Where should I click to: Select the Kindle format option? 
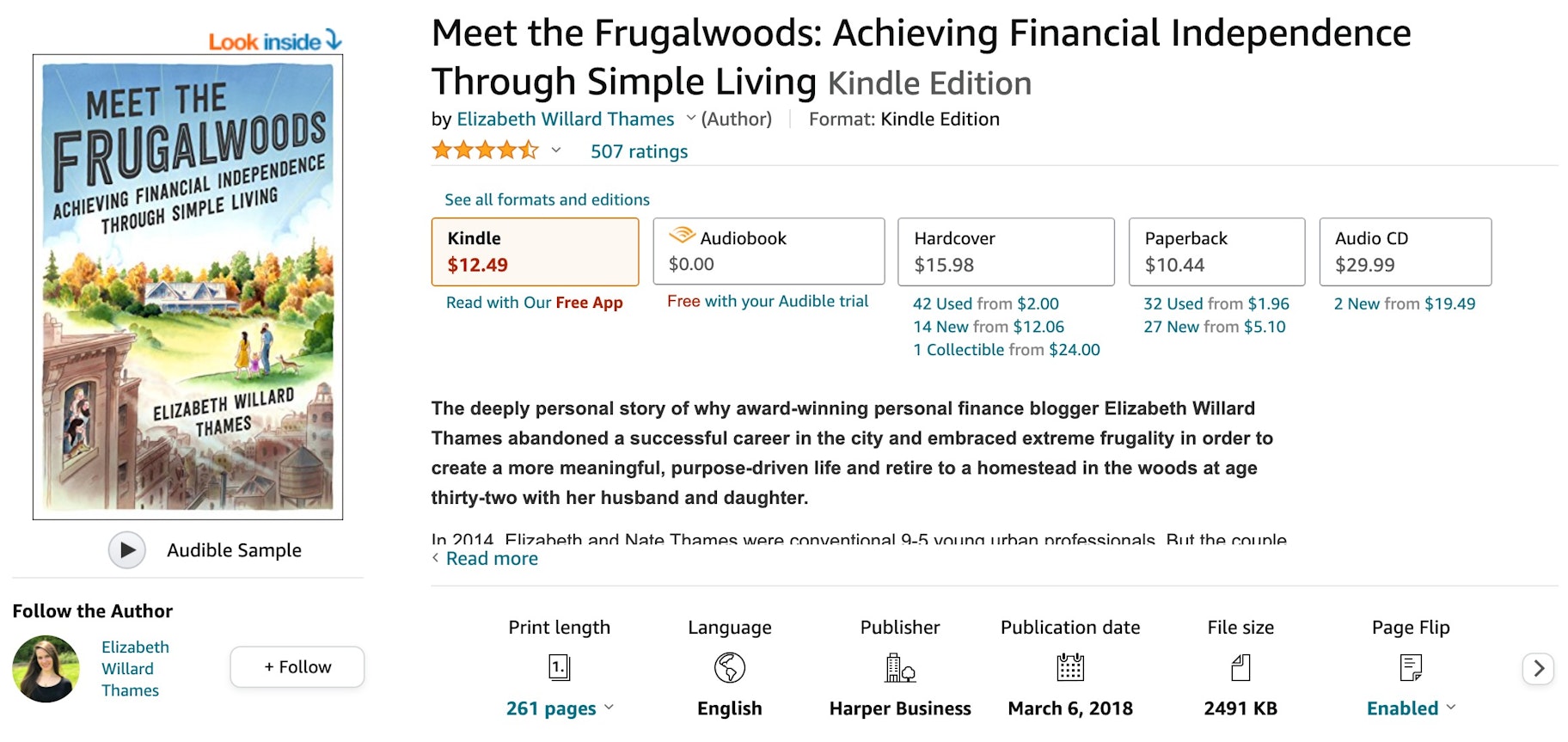coord(535,251)
